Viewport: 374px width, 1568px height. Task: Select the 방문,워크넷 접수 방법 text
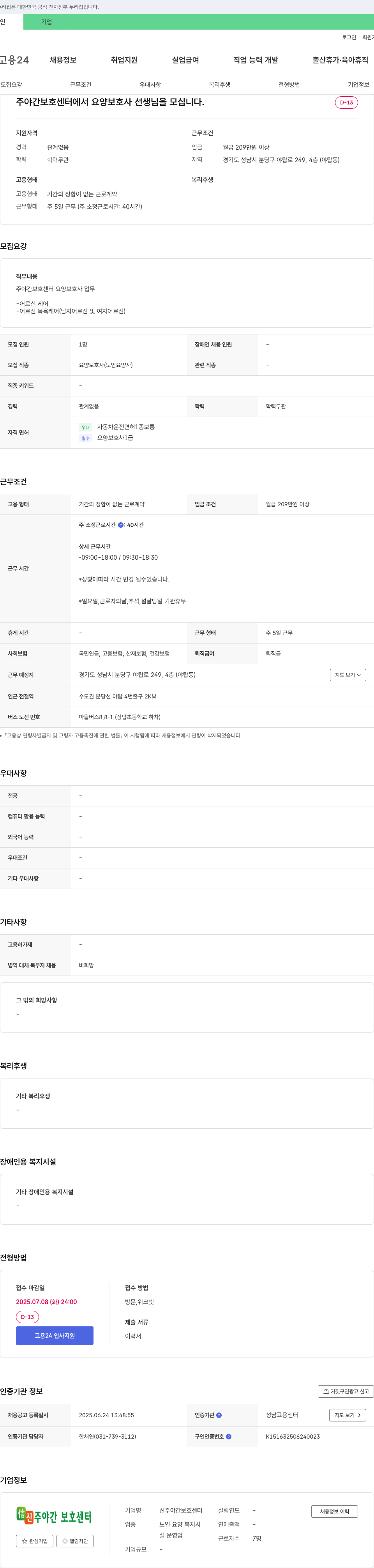click(x=139, y=1302)
